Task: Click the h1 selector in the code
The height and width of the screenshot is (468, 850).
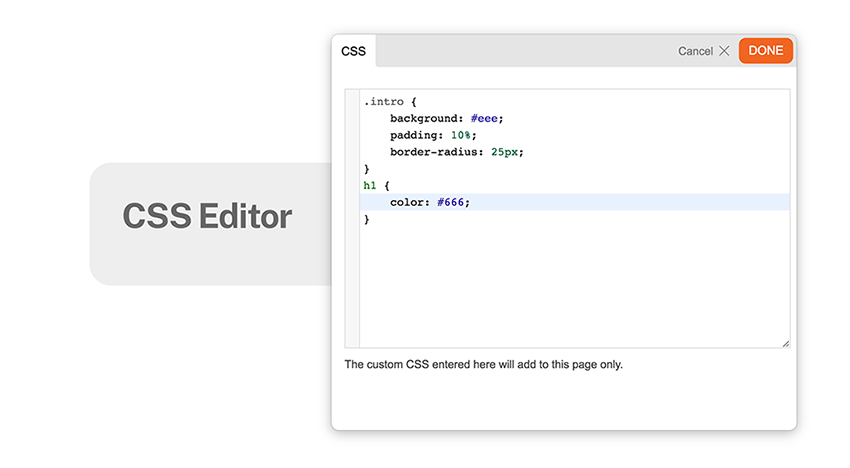Action: point(369,185)
